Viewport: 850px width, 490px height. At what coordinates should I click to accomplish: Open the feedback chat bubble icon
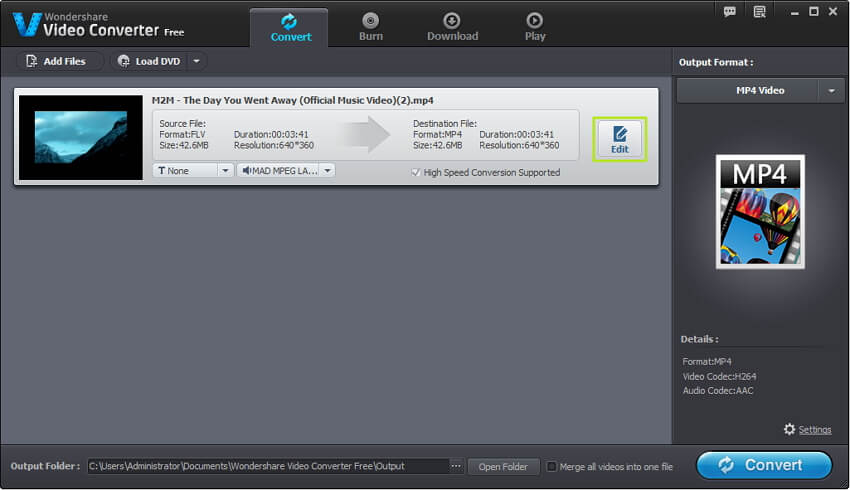point(730,11)
